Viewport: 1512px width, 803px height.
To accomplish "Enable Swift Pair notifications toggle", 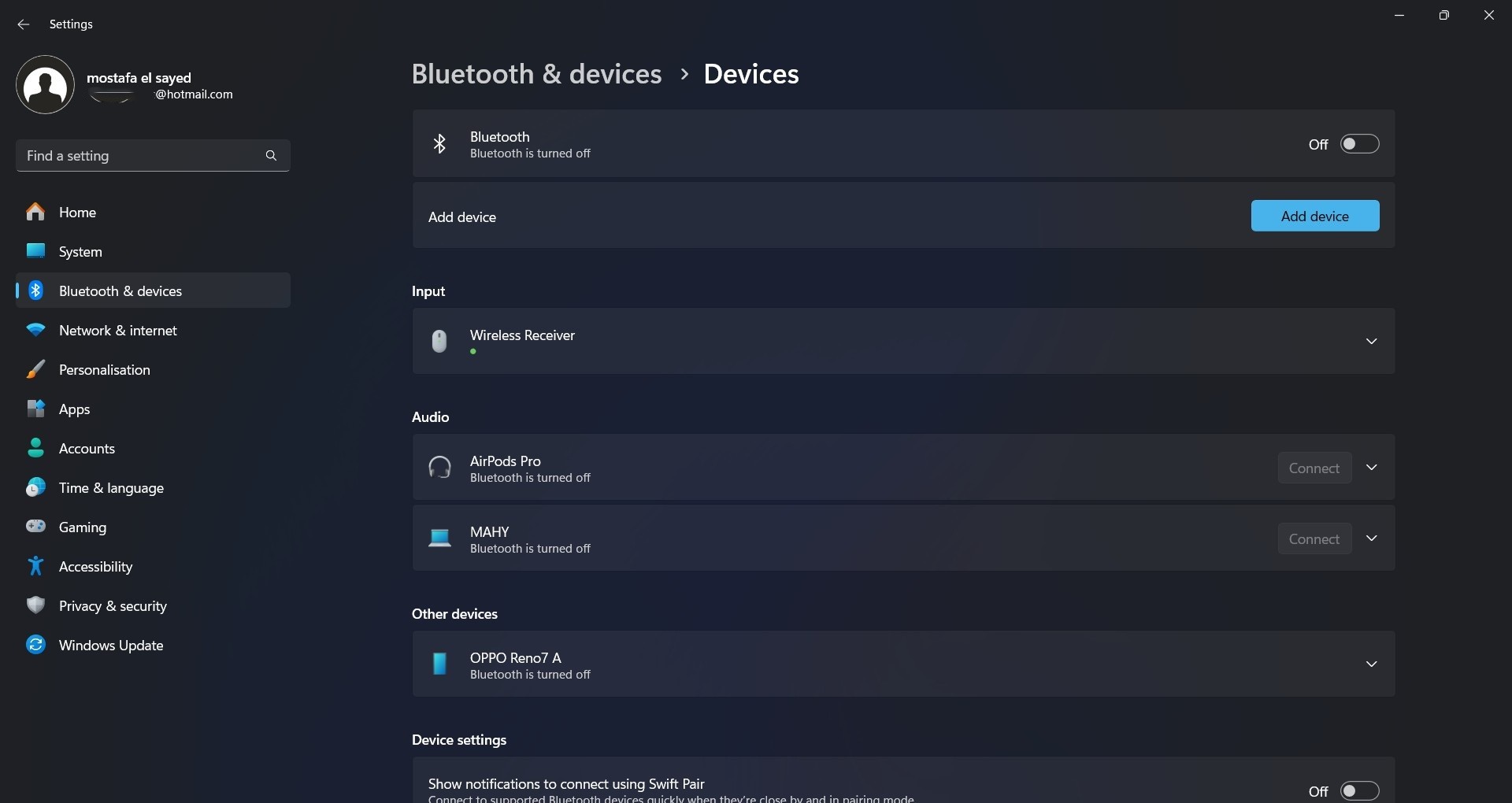I will (x=1360, y=790).
